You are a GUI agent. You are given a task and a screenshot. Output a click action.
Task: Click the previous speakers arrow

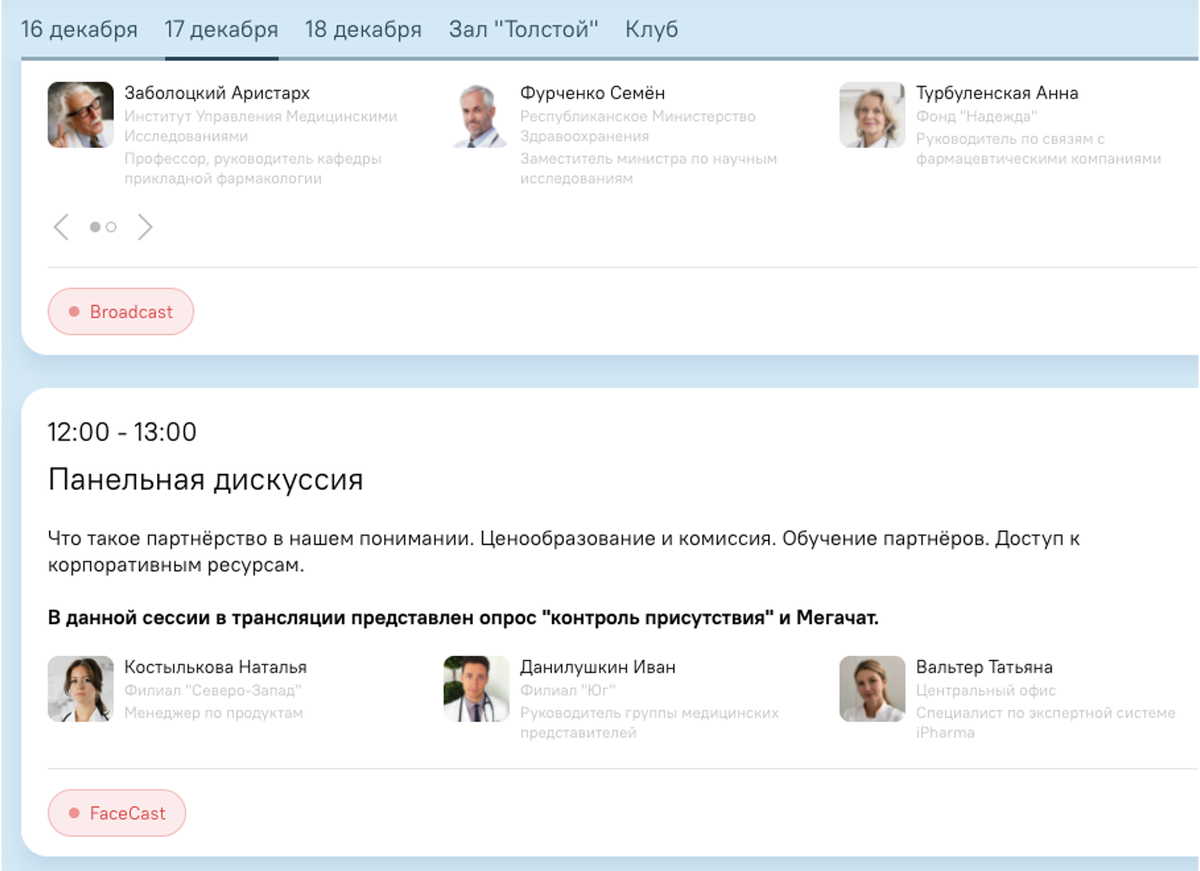61,227
